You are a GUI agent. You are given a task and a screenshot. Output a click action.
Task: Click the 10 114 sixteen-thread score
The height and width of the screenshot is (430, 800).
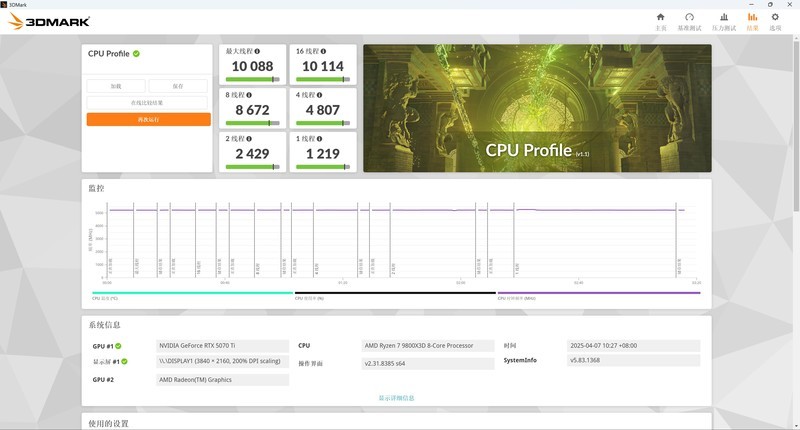tap(323, 66)
